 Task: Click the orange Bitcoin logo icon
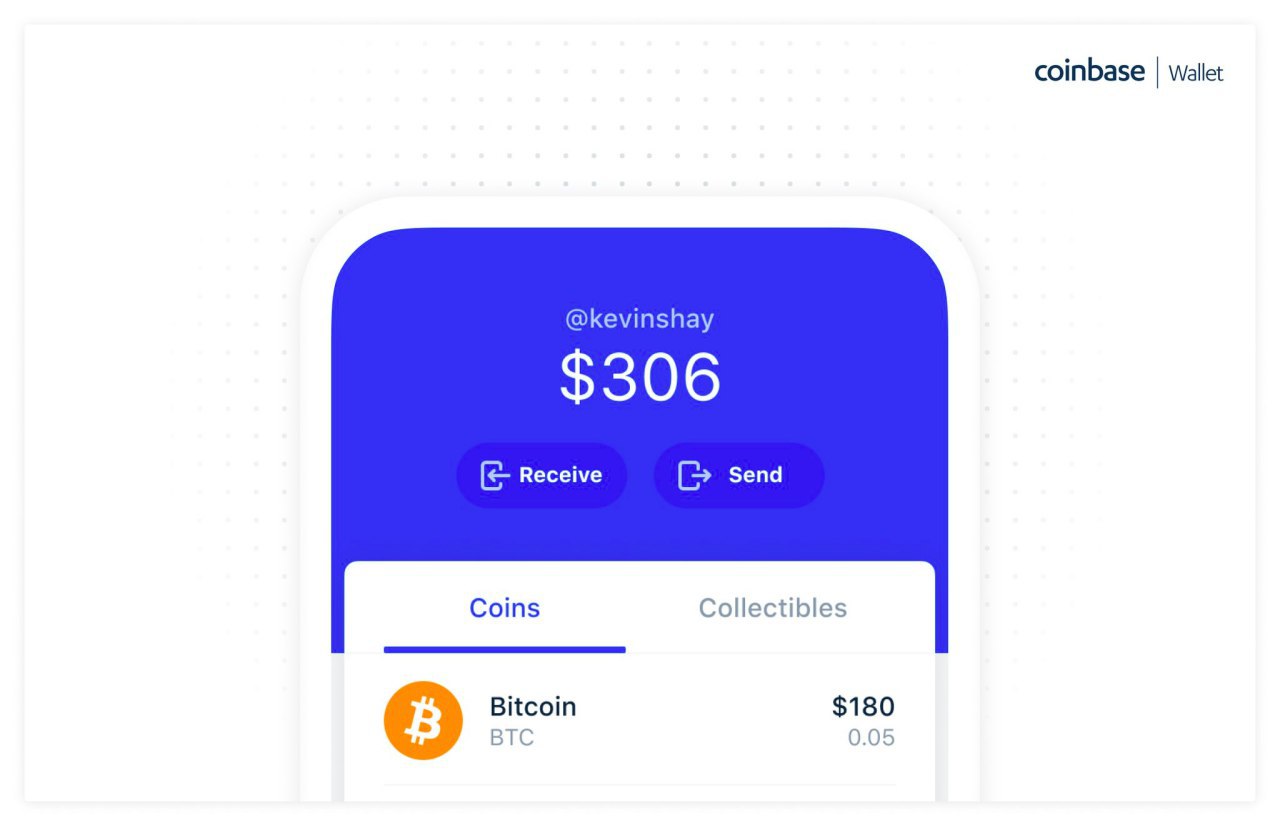click(x=423, y=721)
